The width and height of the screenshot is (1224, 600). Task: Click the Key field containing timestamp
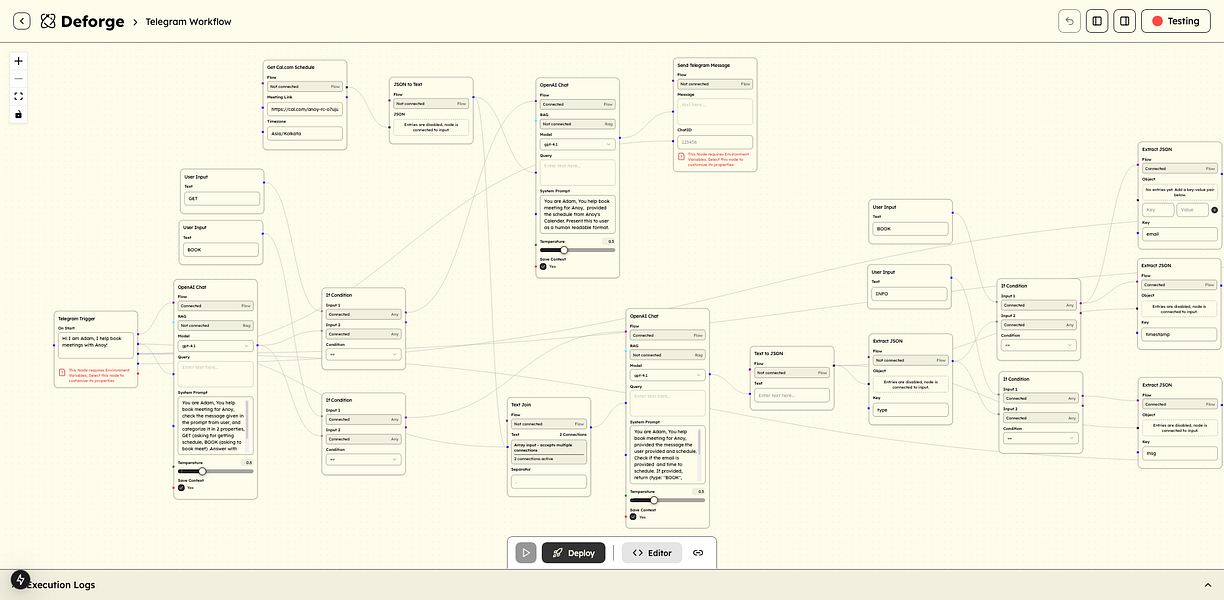[x=1180, y=335]
